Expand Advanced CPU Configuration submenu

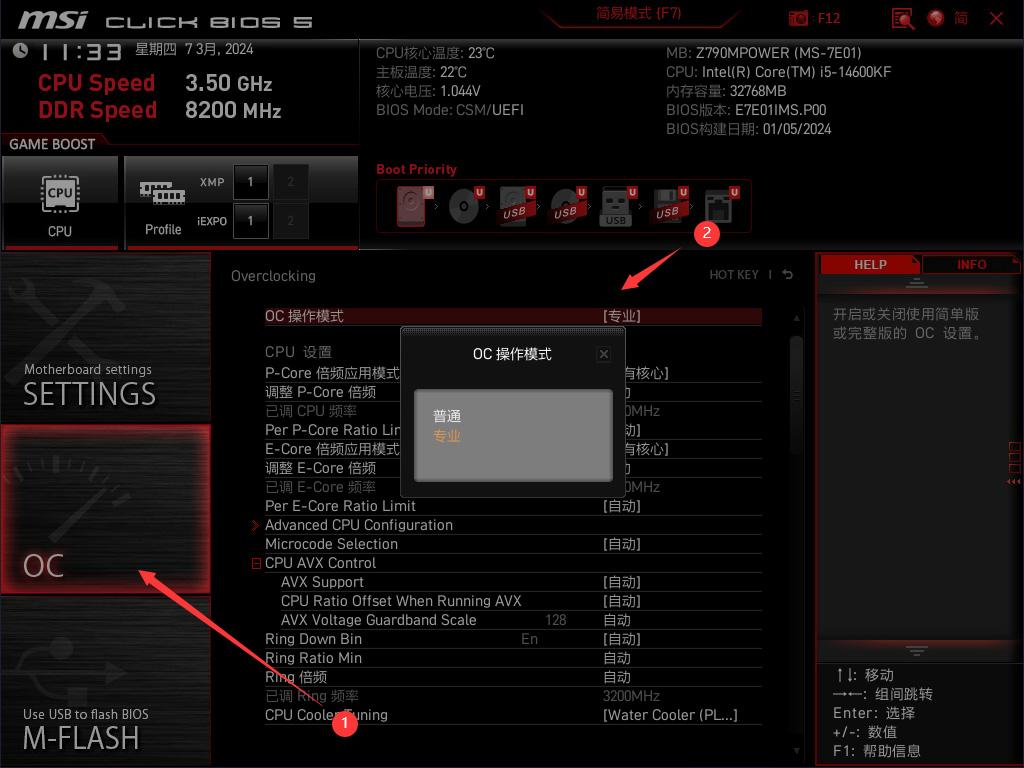pyautogui.click(x=359, y=525)
